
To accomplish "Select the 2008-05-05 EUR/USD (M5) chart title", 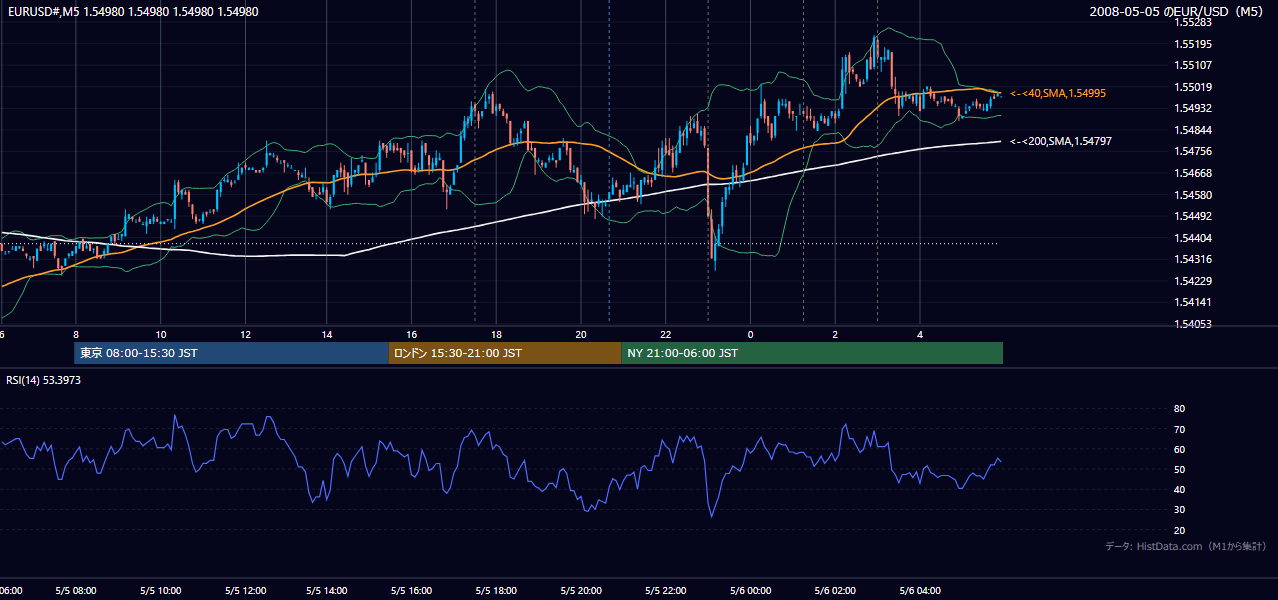I will [1177, 12].
